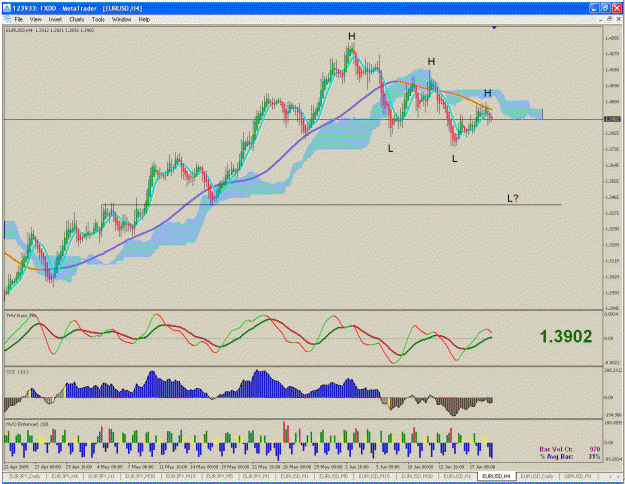Select the active EURUSD,H4 chart tab

496,476
